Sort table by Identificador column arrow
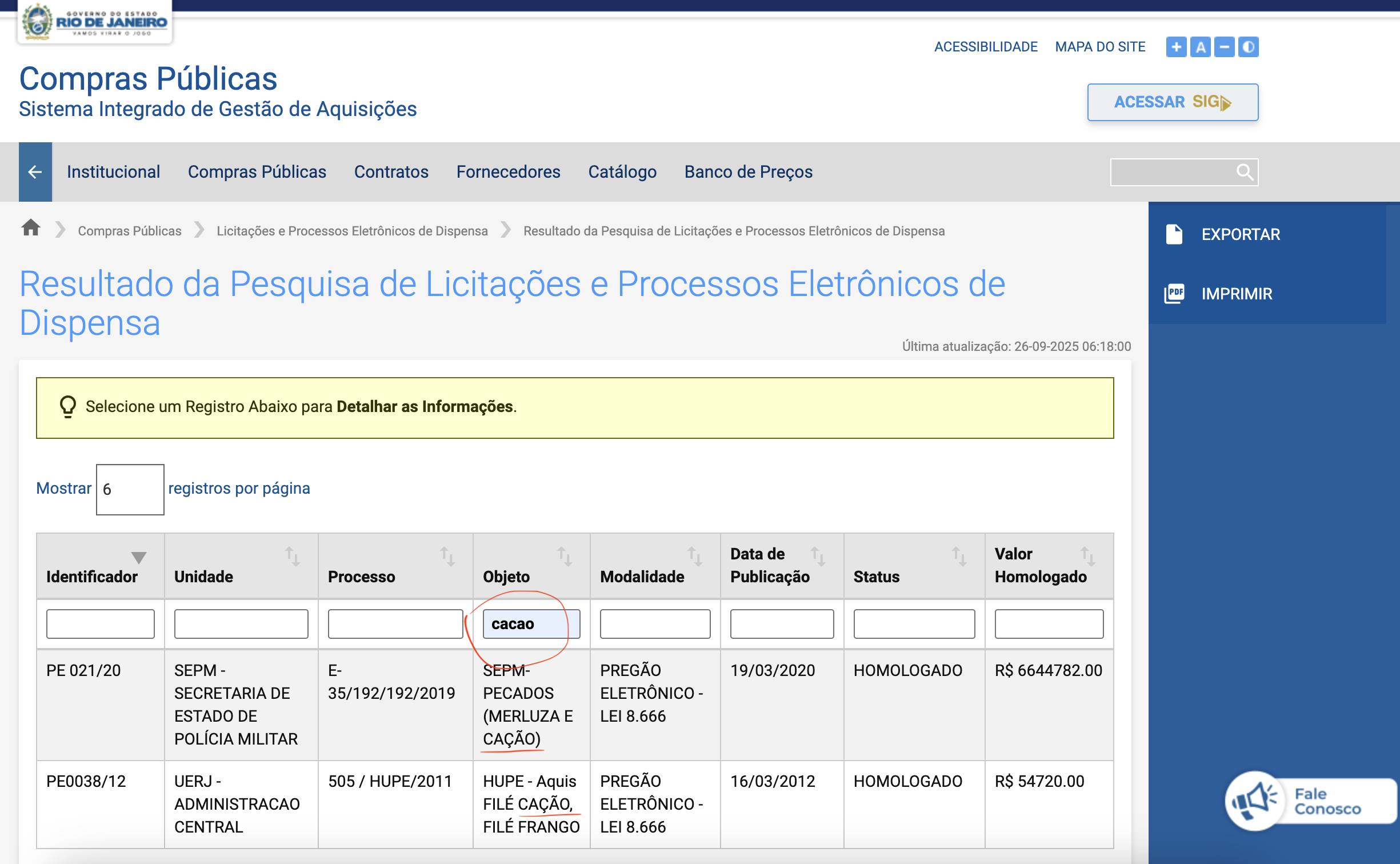Viewport: 1400px width, 864px height. (x=139, y=557)
